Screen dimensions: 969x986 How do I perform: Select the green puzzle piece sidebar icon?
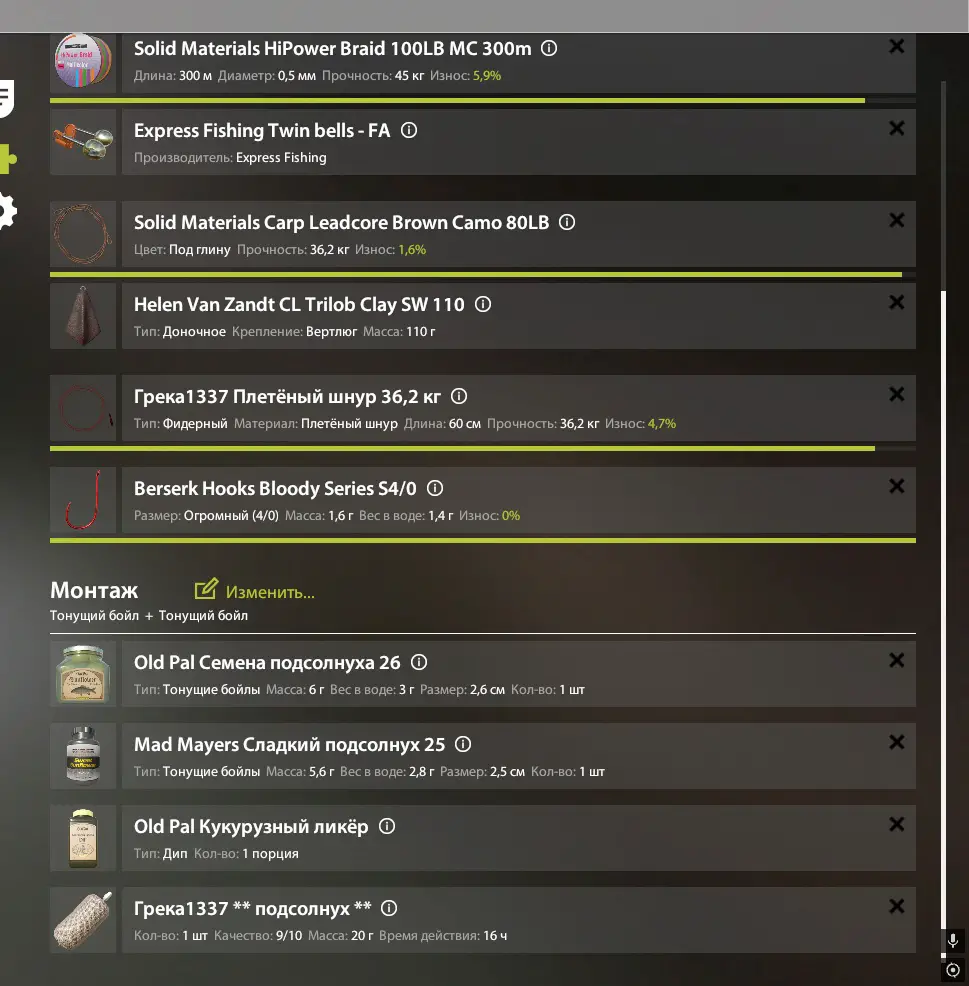pos(8,159)
